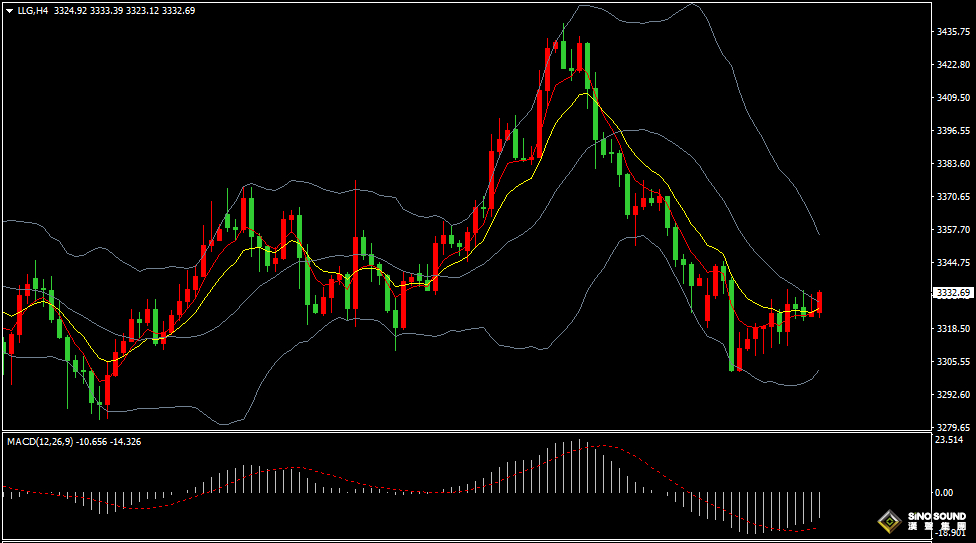Click the 3409.50 price axis label
Viewport: 976px width, 543px height.
coord(953,98)
